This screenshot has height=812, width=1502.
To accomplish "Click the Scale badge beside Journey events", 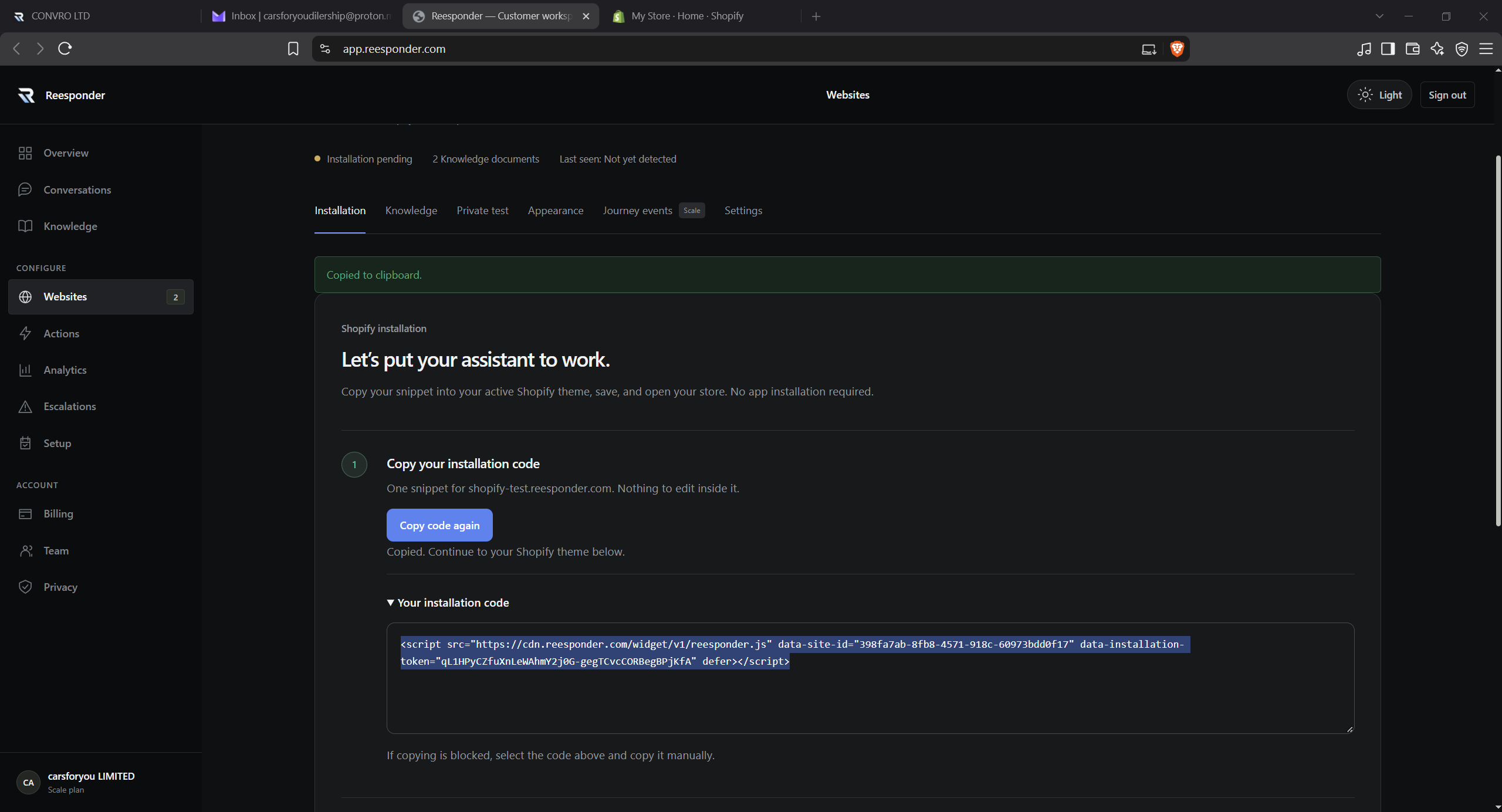I will click(x=692, y=211).
